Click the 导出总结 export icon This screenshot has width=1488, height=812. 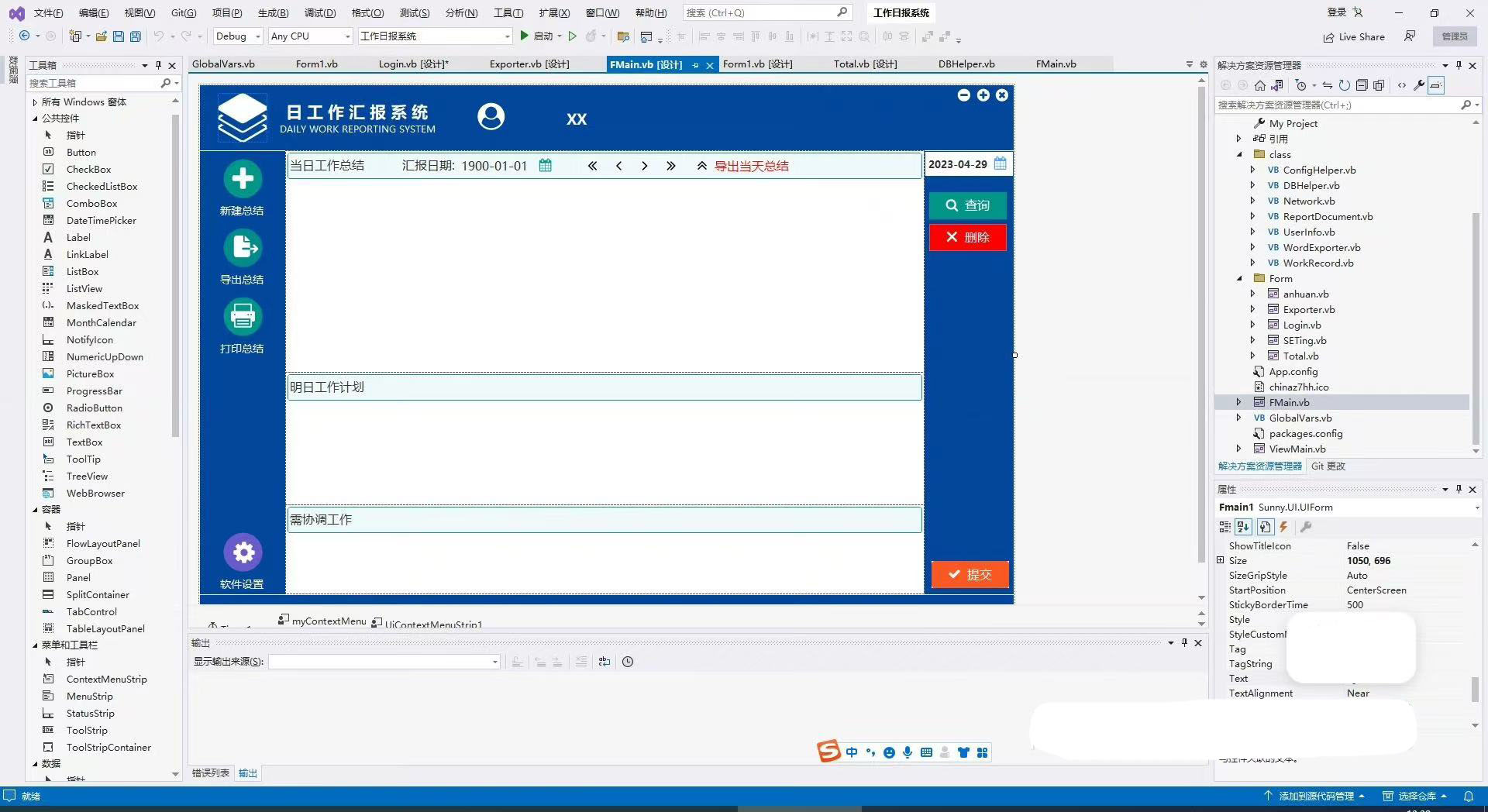pos(243,248)
